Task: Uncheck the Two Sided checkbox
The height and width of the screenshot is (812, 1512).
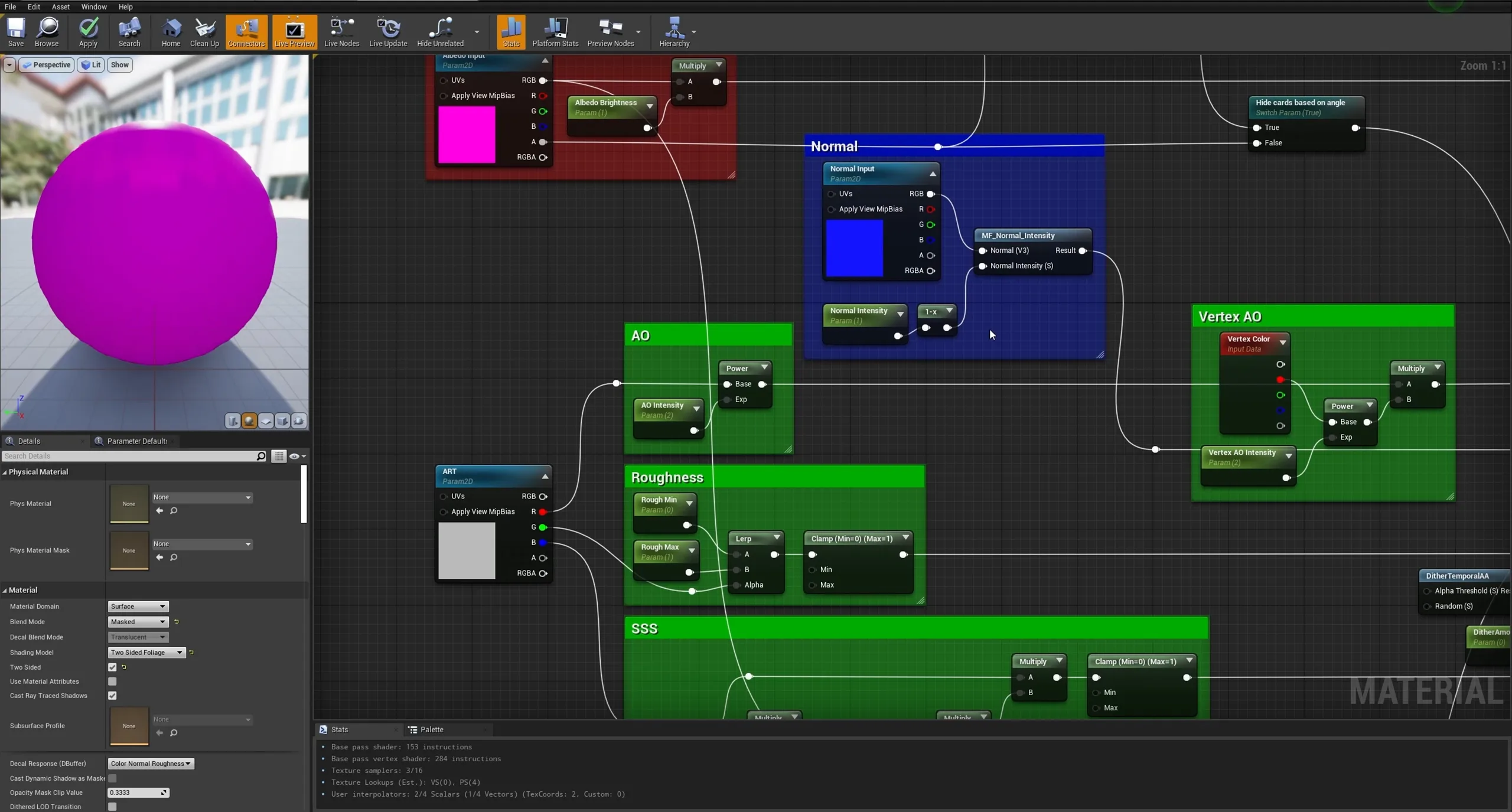Action: coord(112,667)
